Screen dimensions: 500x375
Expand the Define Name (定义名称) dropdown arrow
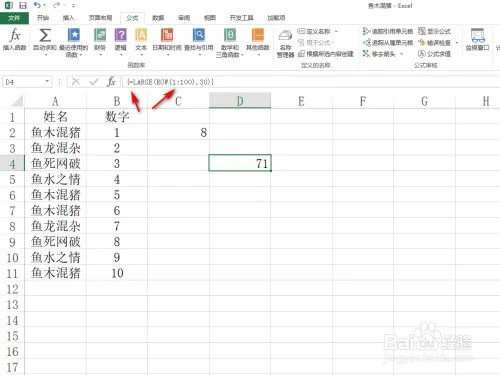click(x=336, y=32)
